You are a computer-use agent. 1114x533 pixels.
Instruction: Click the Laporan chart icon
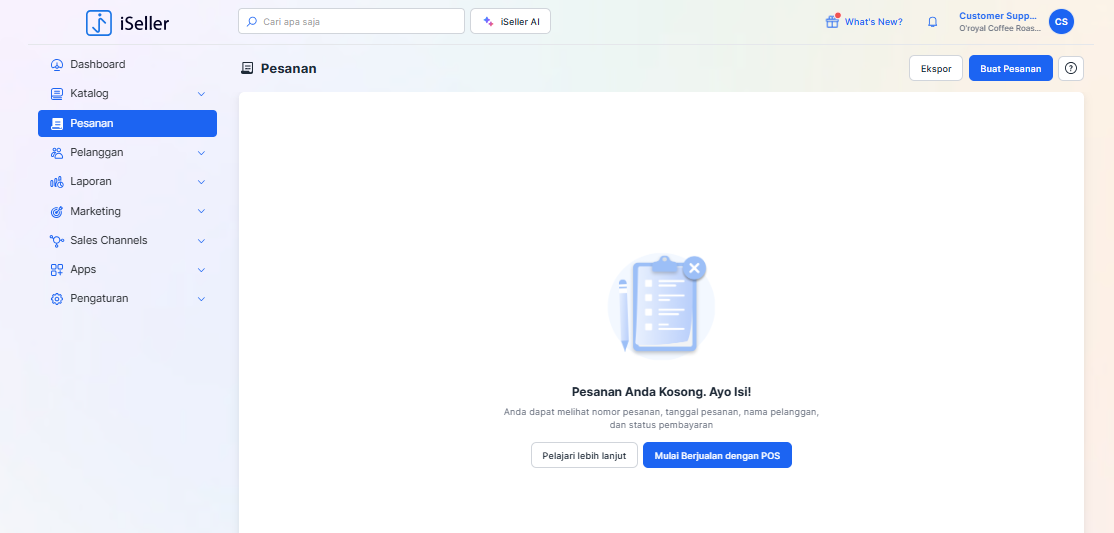57,182
